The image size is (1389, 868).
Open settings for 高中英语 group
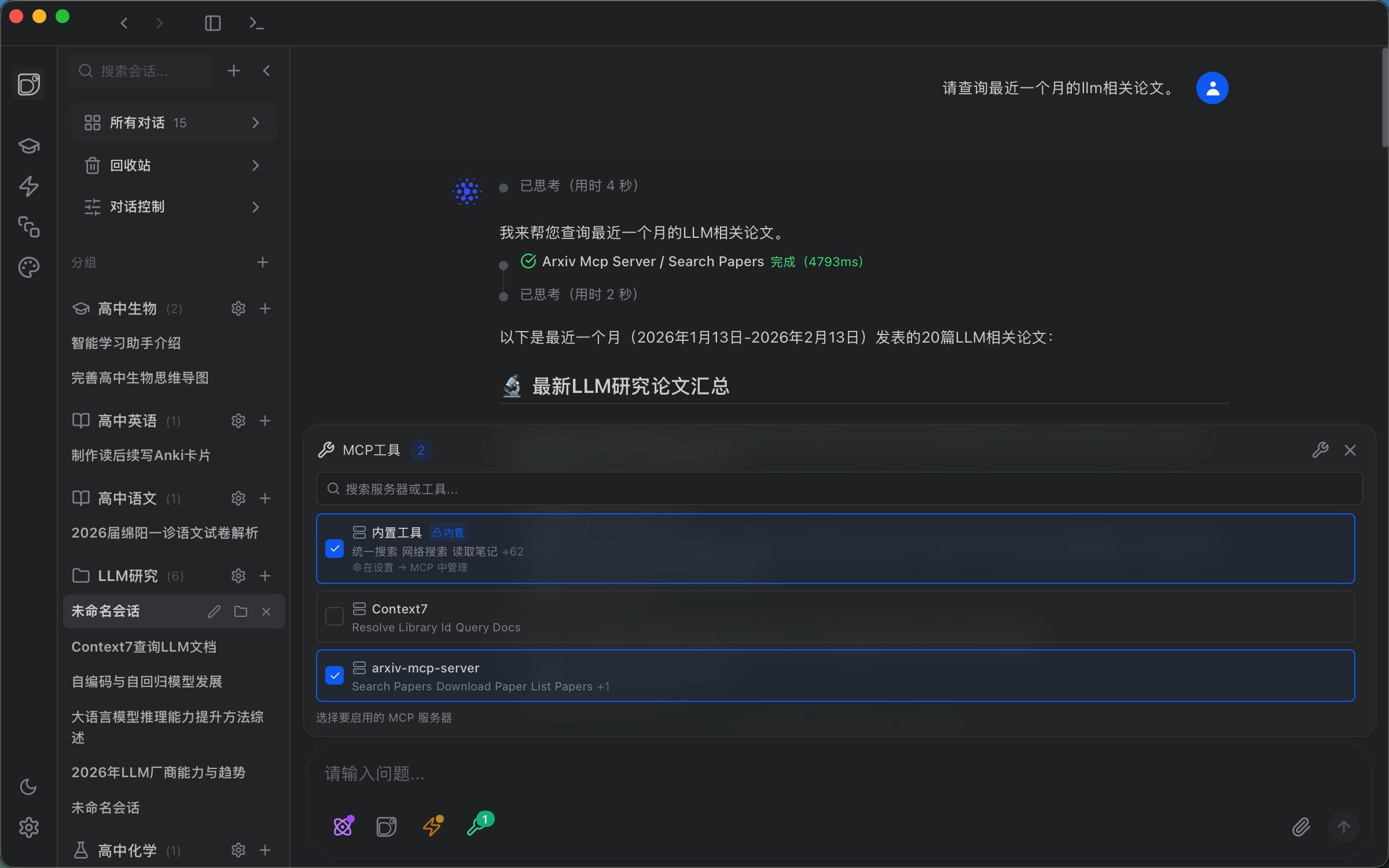pyautogui.click(x=238, y=421)
